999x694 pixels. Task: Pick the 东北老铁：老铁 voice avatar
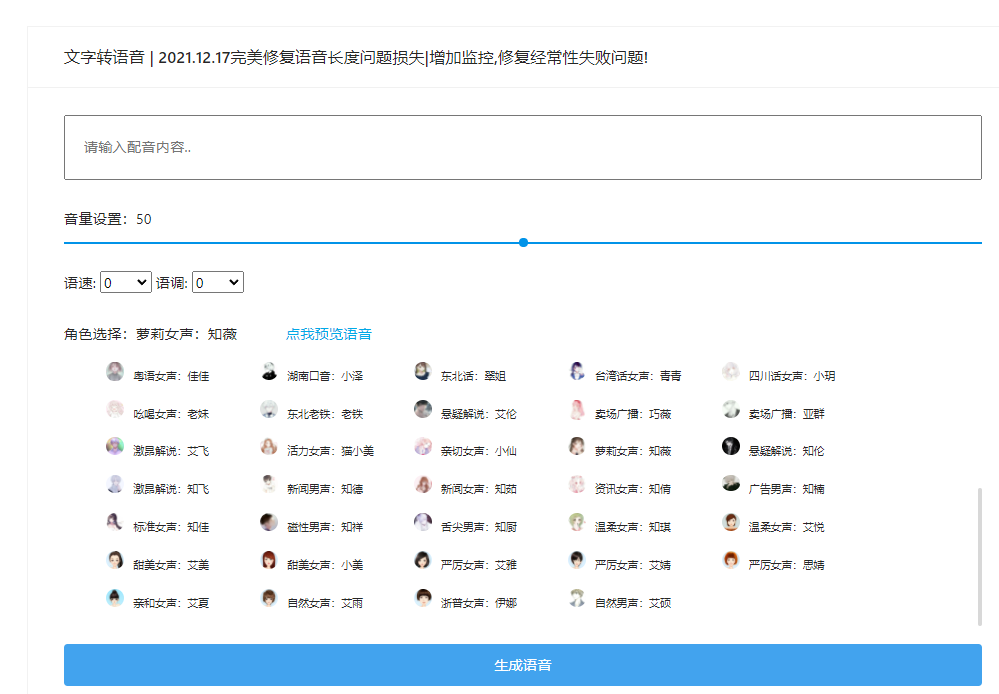(x=269, y=409)
